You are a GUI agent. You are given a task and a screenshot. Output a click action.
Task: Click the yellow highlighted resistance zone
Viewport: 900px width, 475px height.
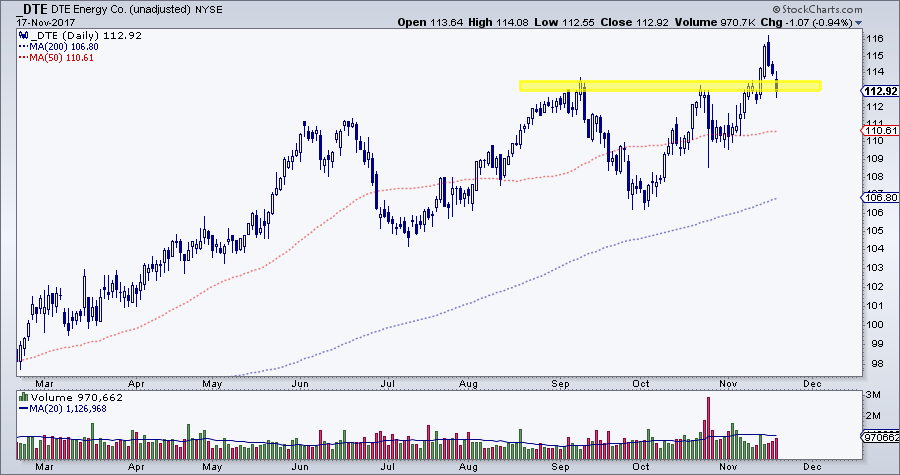669,86
